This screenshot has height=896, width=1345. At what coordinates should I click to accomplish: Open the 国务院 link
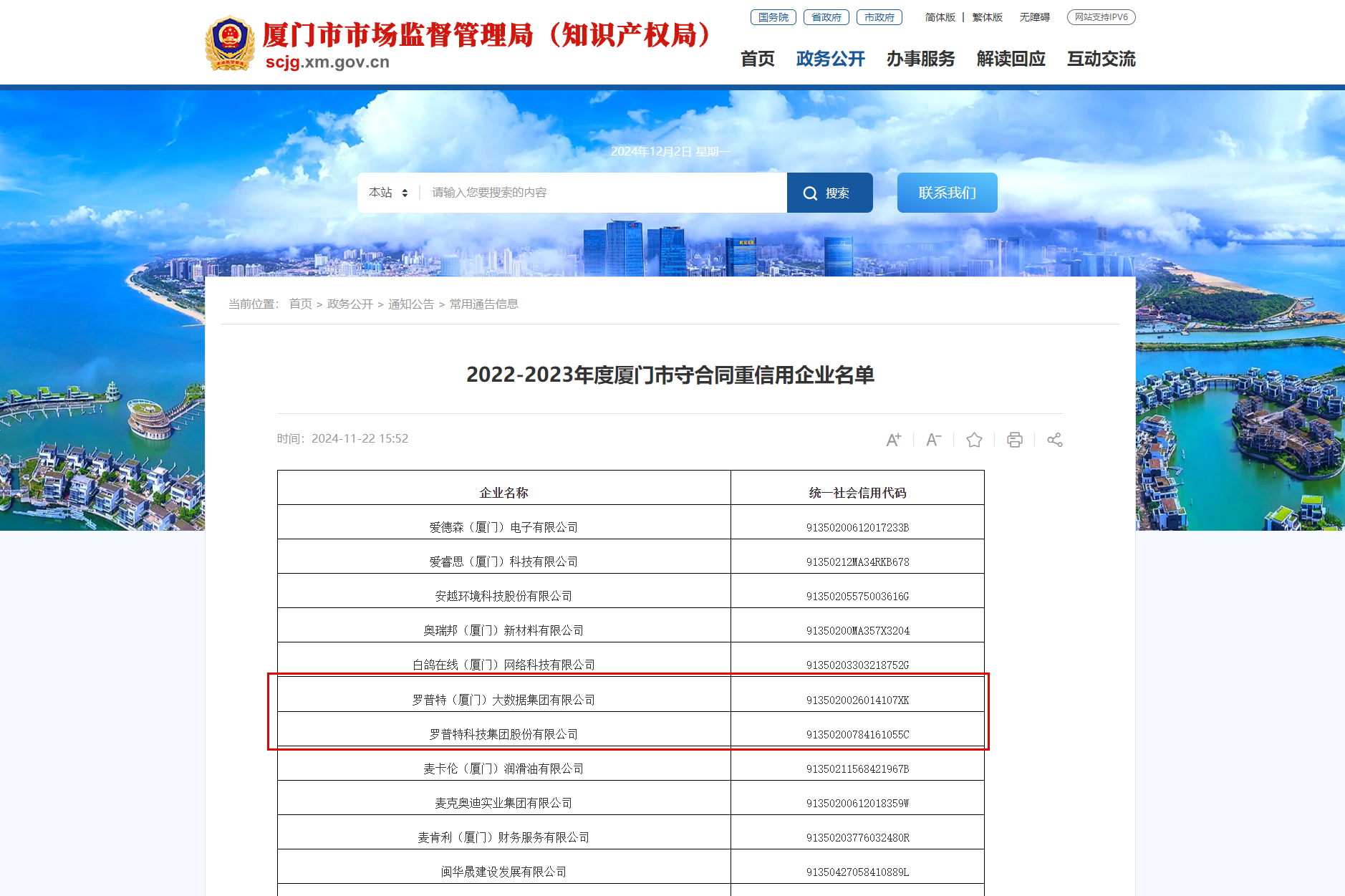[x=773, y=17]
